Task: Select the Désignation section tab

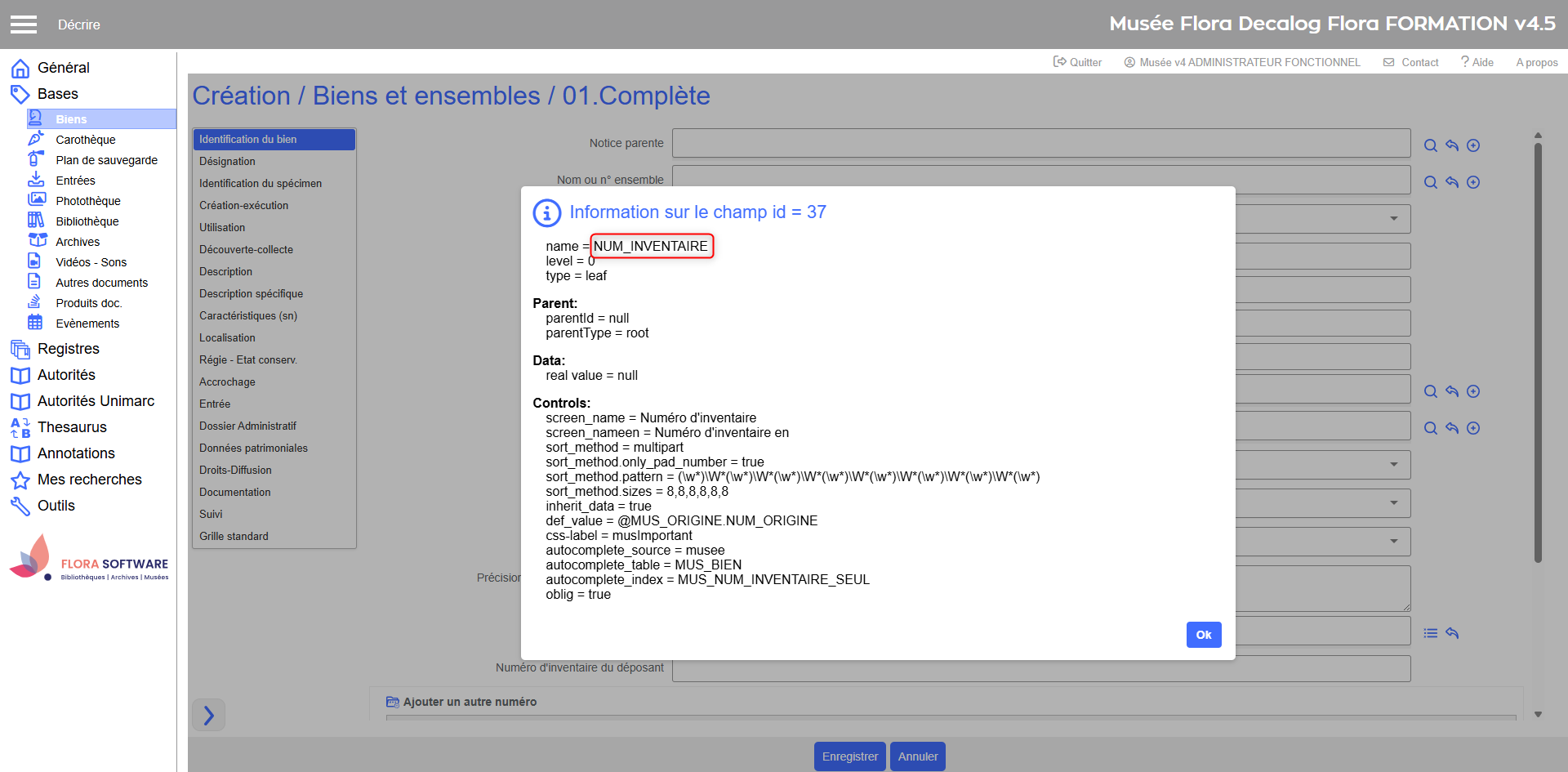Action: pos(227,162)
